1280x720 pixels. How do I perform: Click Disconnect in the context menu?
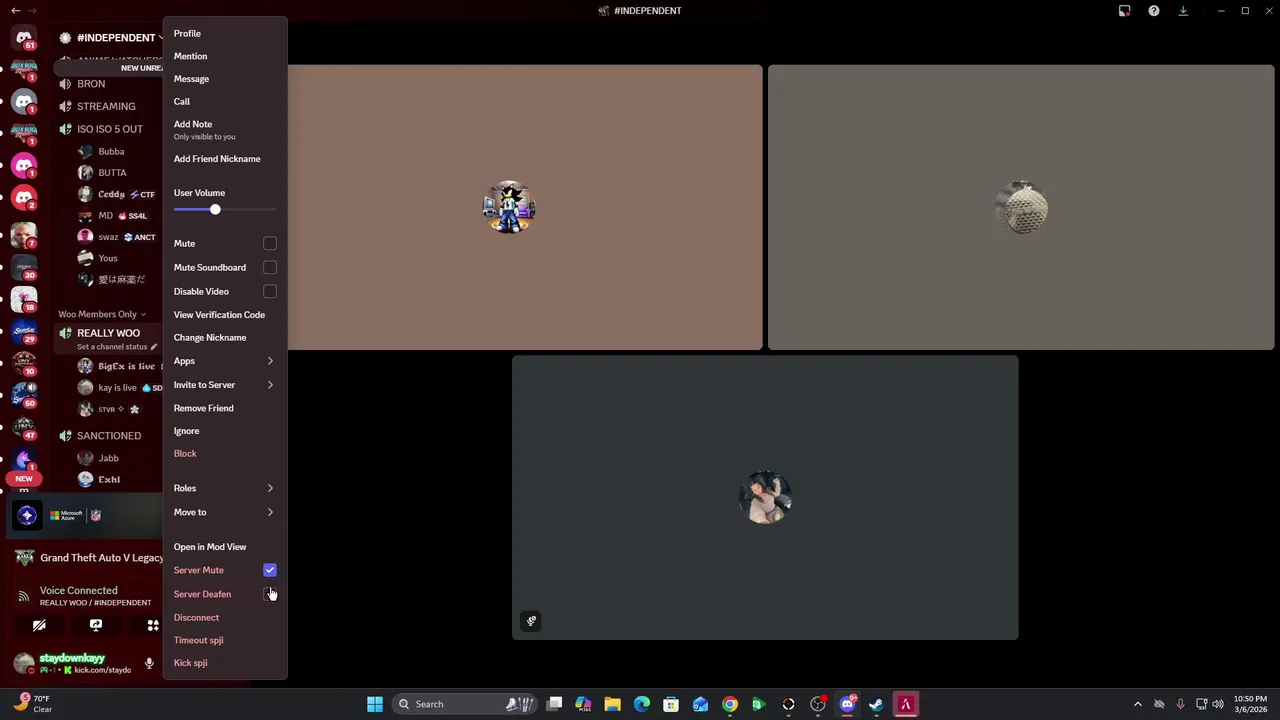point(225,618)
